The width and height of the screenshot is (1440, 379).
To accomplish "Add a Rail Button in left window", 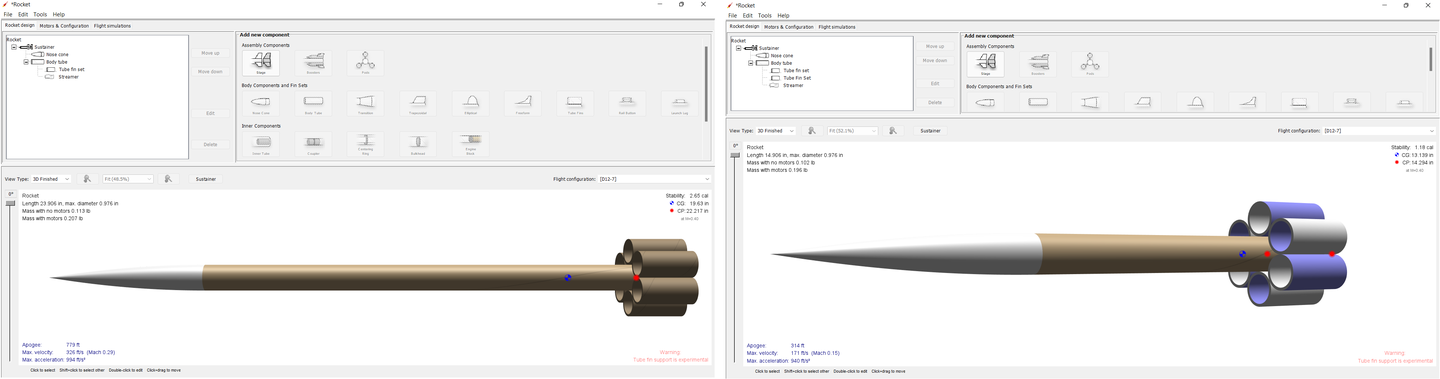I will tap(627, 103).
